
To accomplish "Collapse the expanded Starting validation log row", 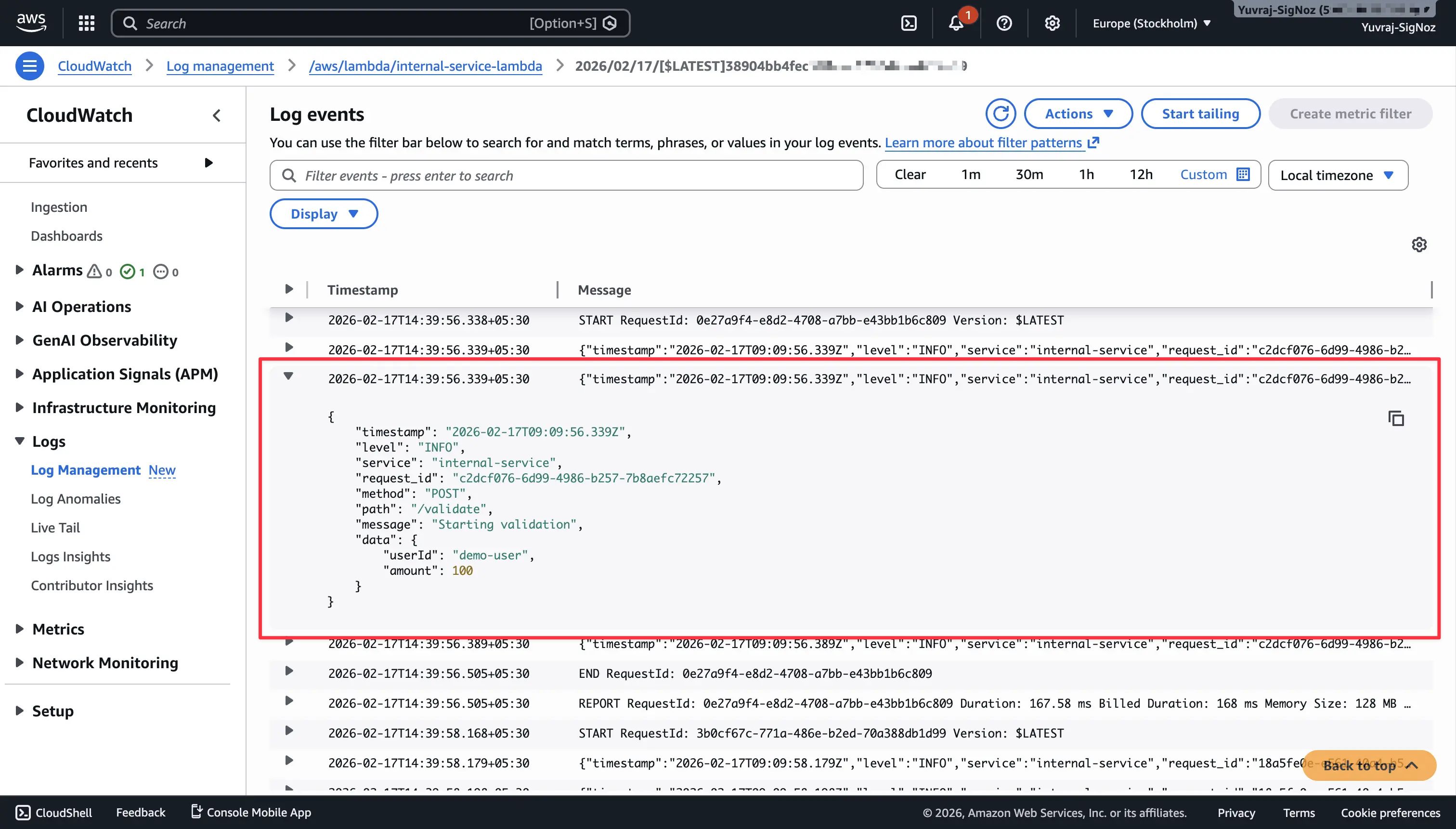I will click(x=289, y=376).
